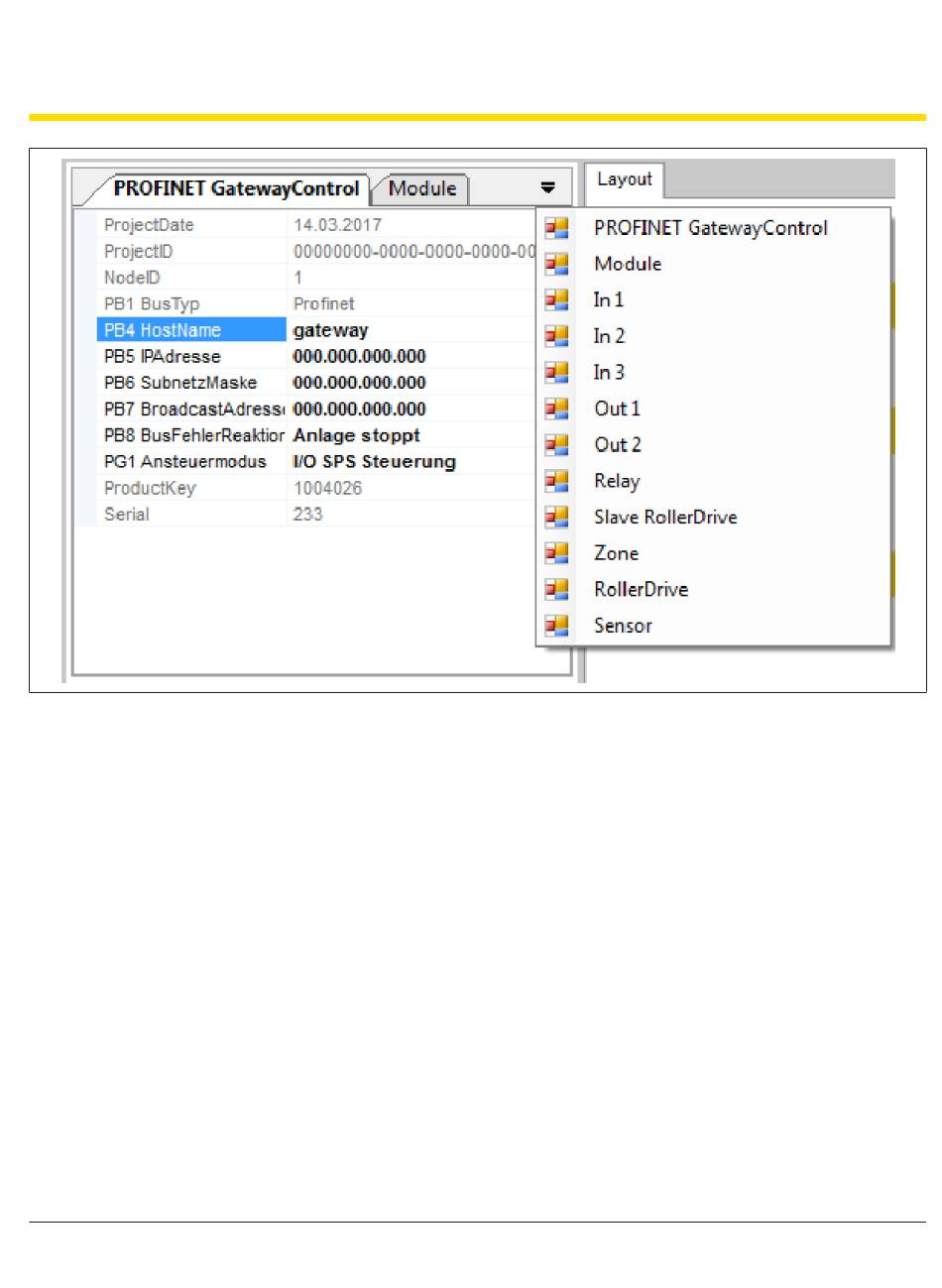Click icon next to Zone entry
The image size is (942, 1288).
[557, 553]
